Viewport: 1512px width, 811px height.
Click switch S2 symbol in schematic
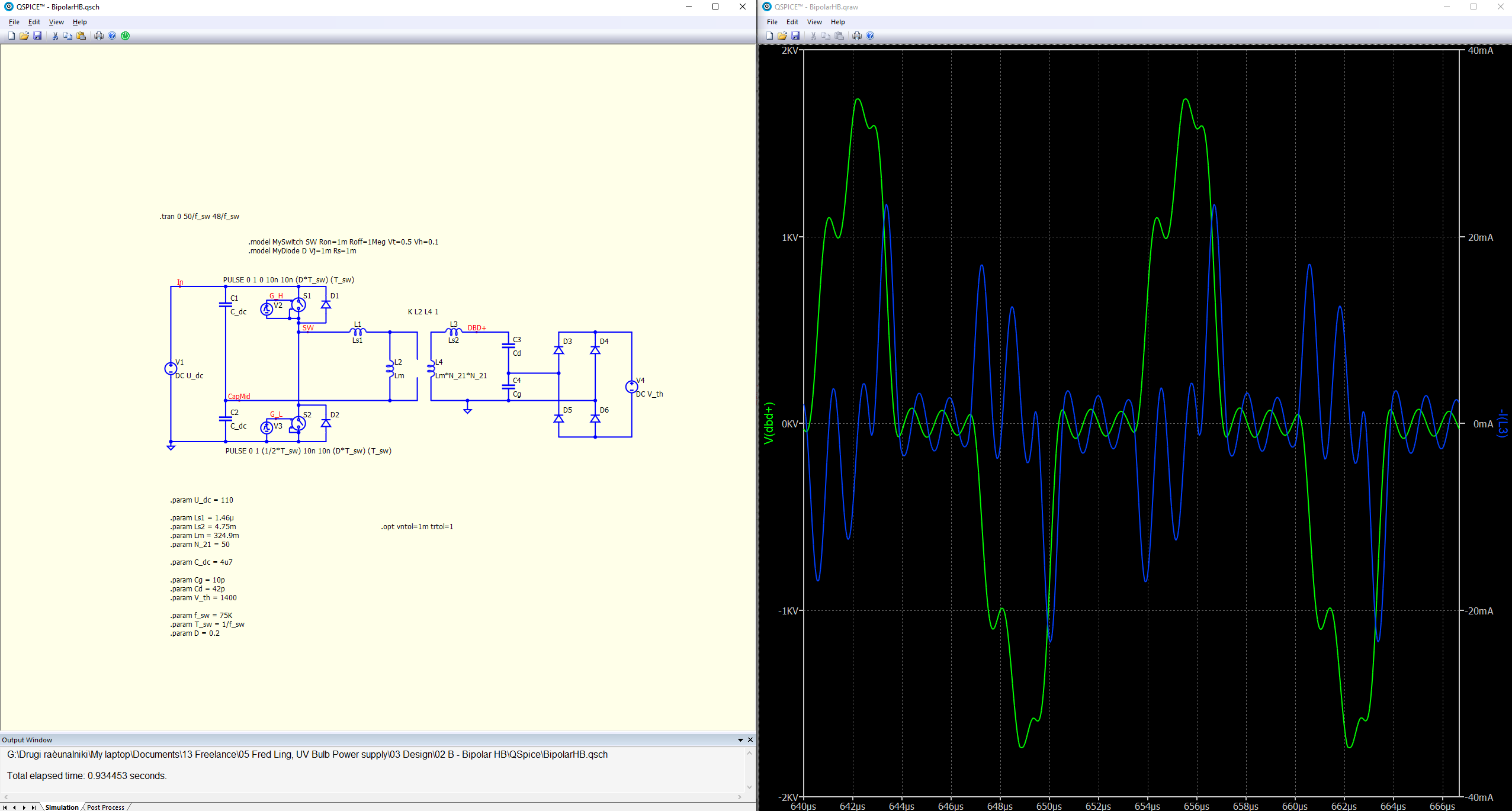point(298,424)
